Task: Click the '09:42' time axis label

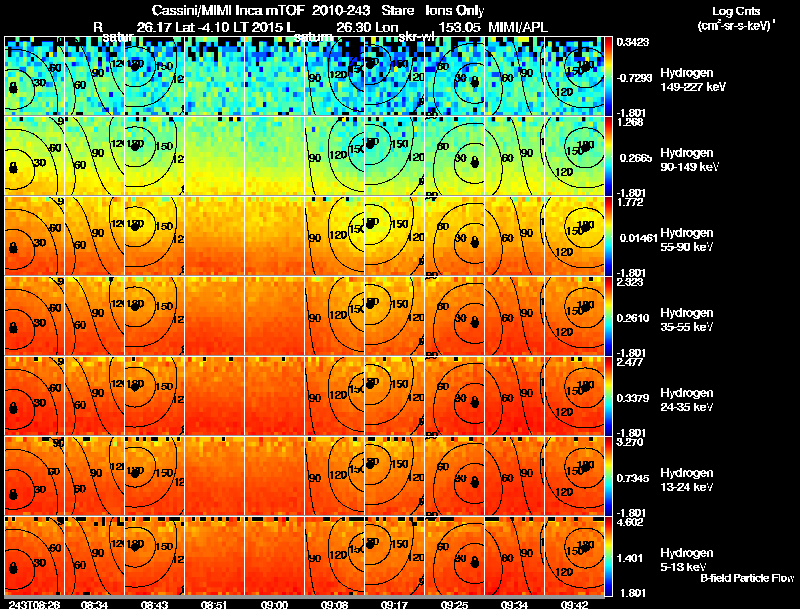Action: point(574,604)
